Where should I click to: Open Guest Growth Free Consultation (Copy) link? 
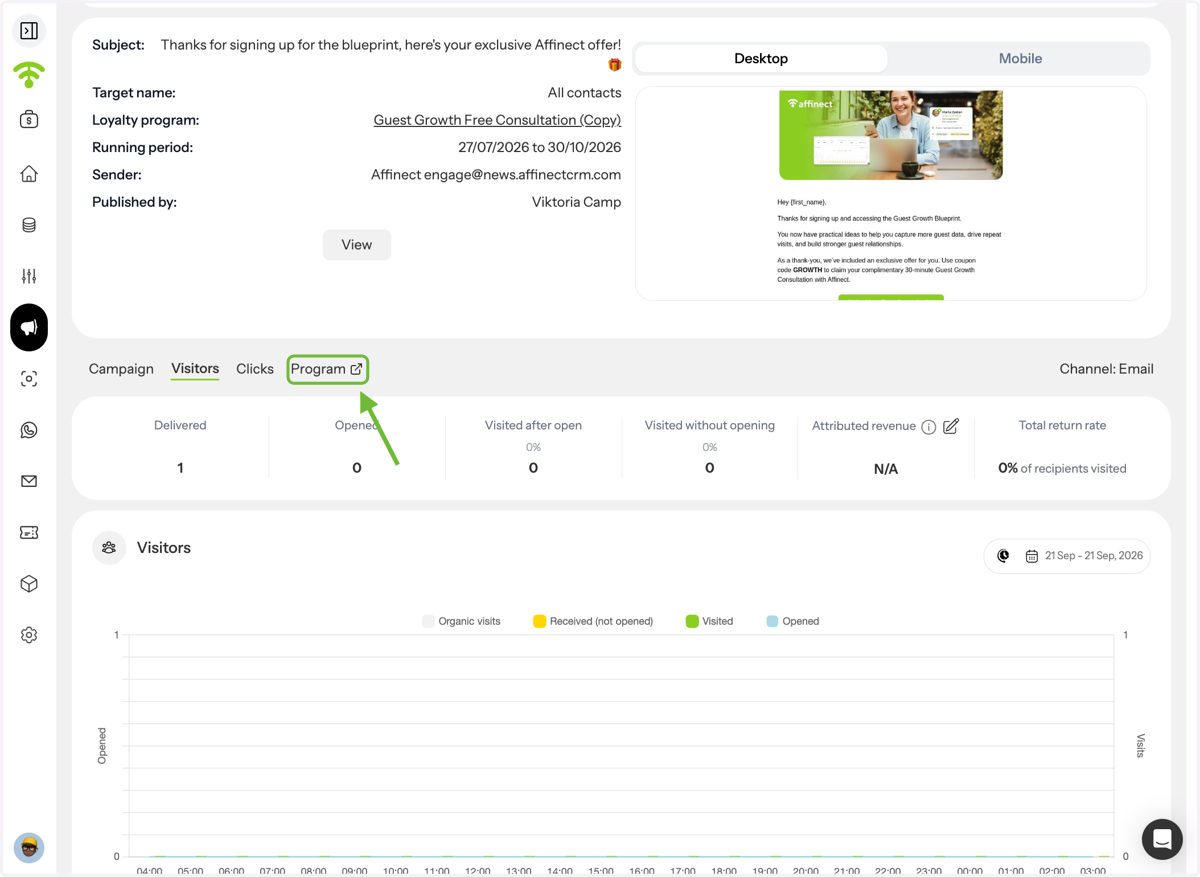pos(497,120)
